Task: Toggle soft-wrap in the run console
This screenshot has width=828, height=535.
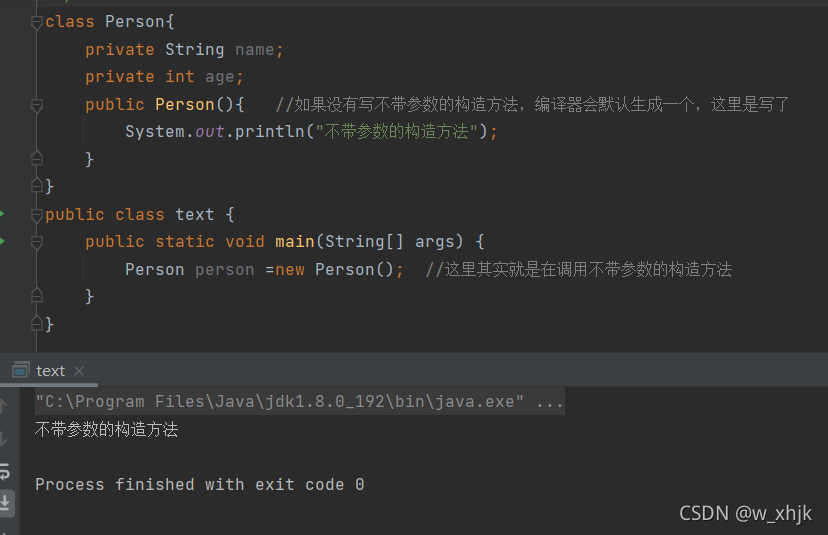Action: coord(4,471)
